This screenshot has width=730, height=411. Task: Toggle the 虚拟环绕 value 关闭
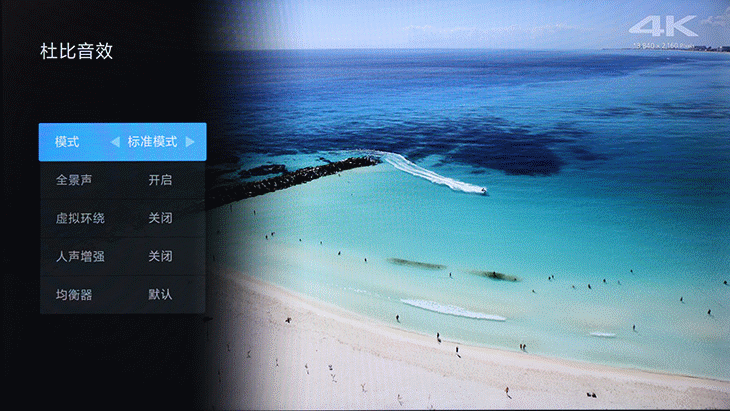point(160,218)
